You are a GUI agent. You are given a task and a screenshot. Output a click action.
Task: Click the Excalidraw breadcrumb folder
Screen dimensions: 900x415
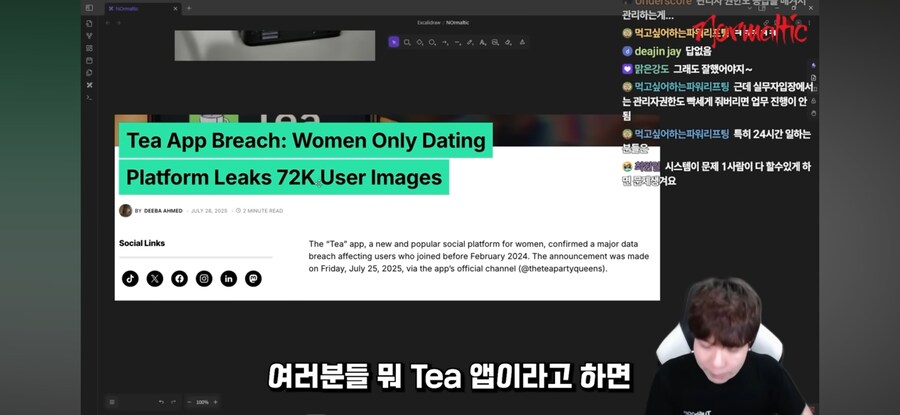pos(427,23)
